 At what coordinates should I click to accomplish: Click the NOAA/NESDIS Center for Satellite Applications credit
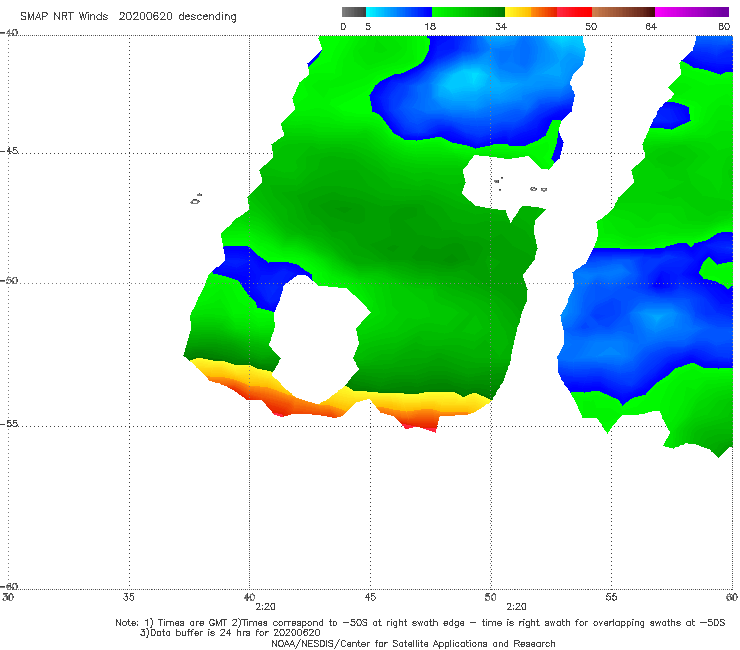coord(413,643)
